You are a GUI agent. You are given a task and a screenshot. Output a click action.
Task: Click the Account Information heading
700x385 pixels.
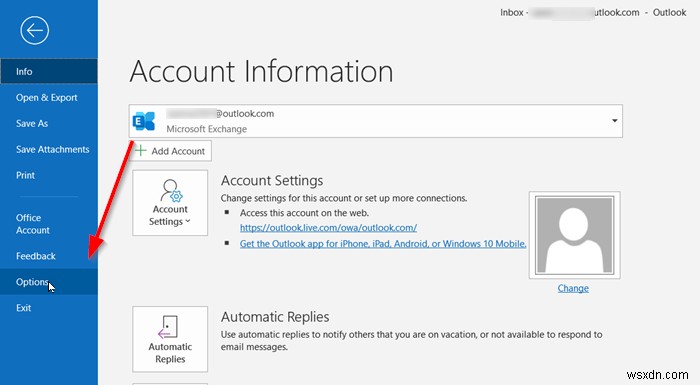[262, 71]
